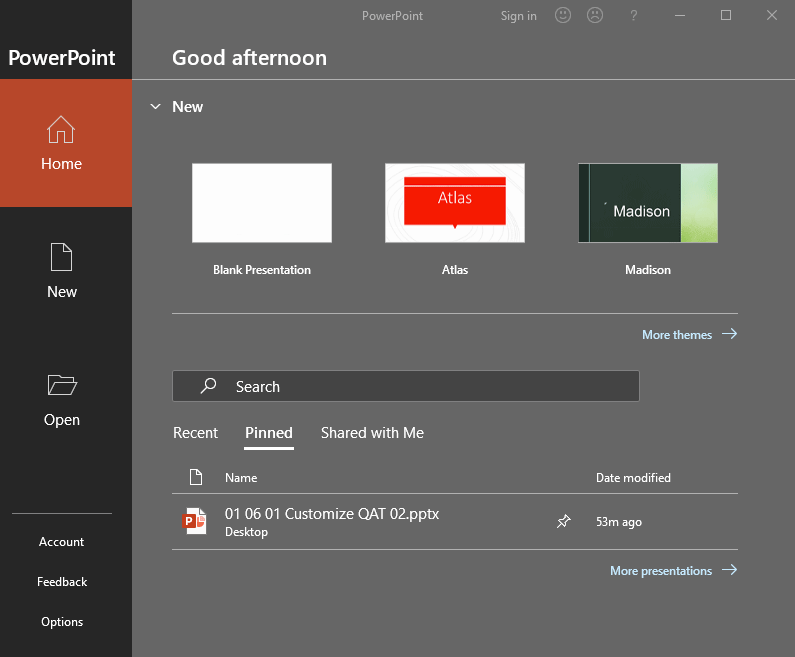Click the Home house icon in sidebar
795x657 pixels.
[x=61, y=130]
